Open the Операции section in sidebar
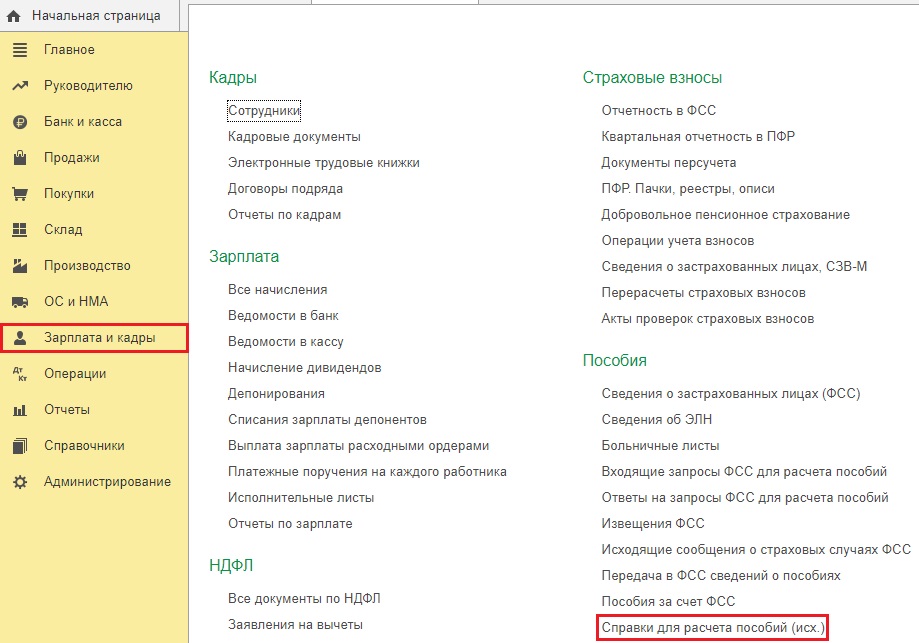Screen dimensions: 919x643 (74, 374)
